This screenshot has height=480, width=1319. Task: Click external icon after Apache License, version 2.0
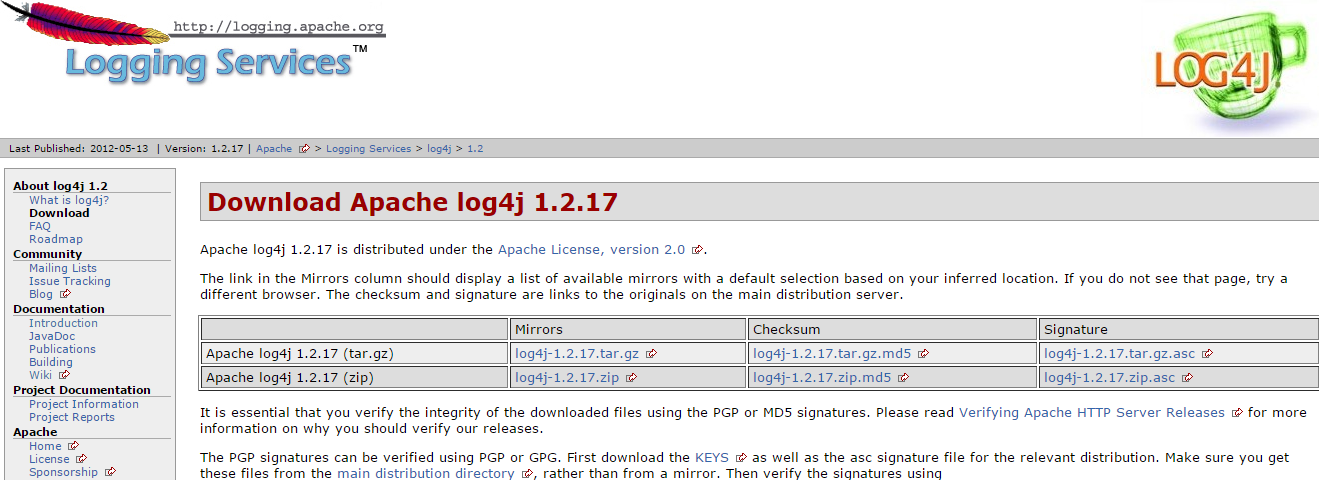(697, 250)
